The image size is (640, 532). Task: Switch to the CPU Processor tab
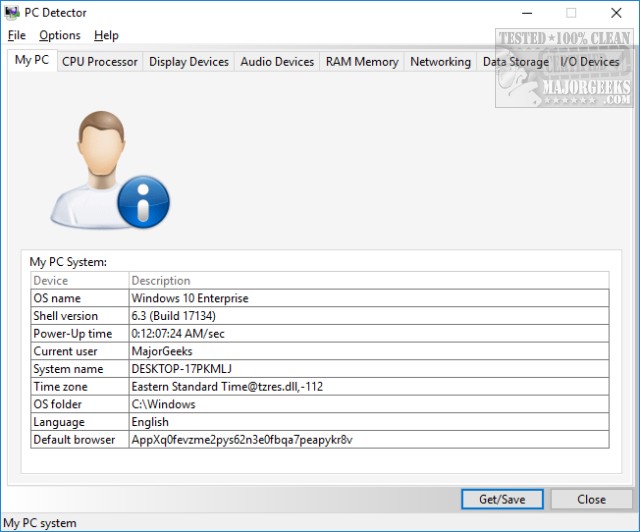pos(99,62)
